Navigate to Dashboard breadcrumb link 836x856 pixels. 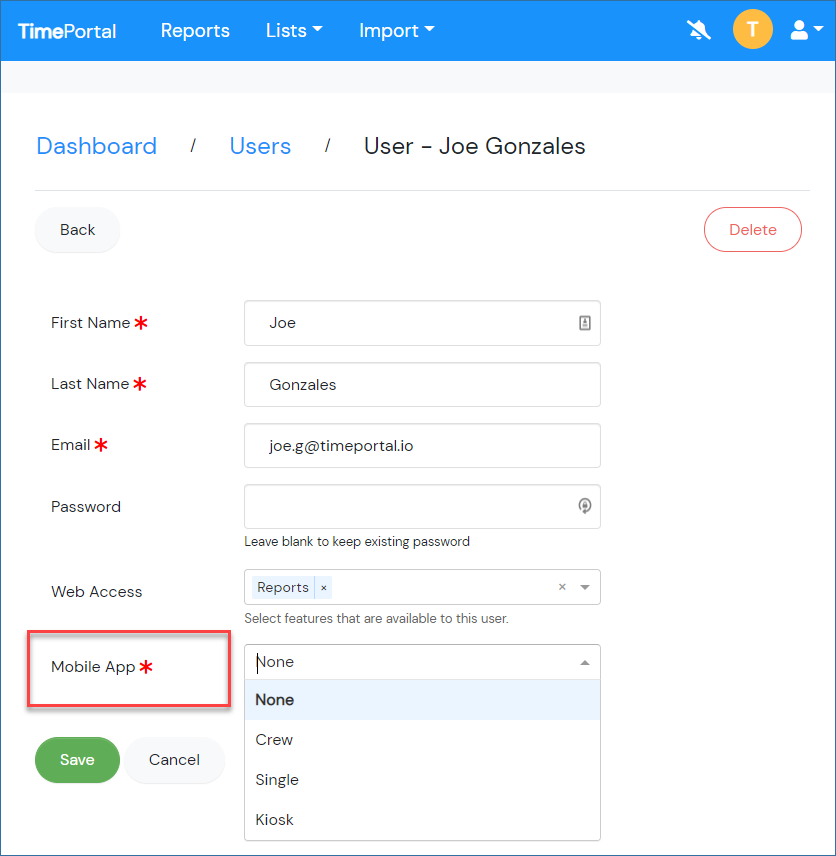(97, 146)
